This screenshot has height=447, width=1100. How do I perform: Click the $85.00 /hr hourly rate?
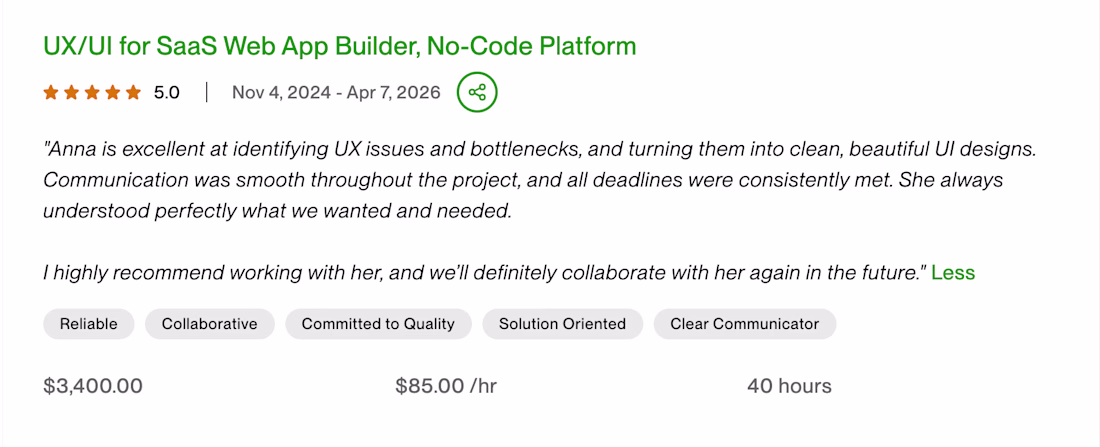point(446,386)
